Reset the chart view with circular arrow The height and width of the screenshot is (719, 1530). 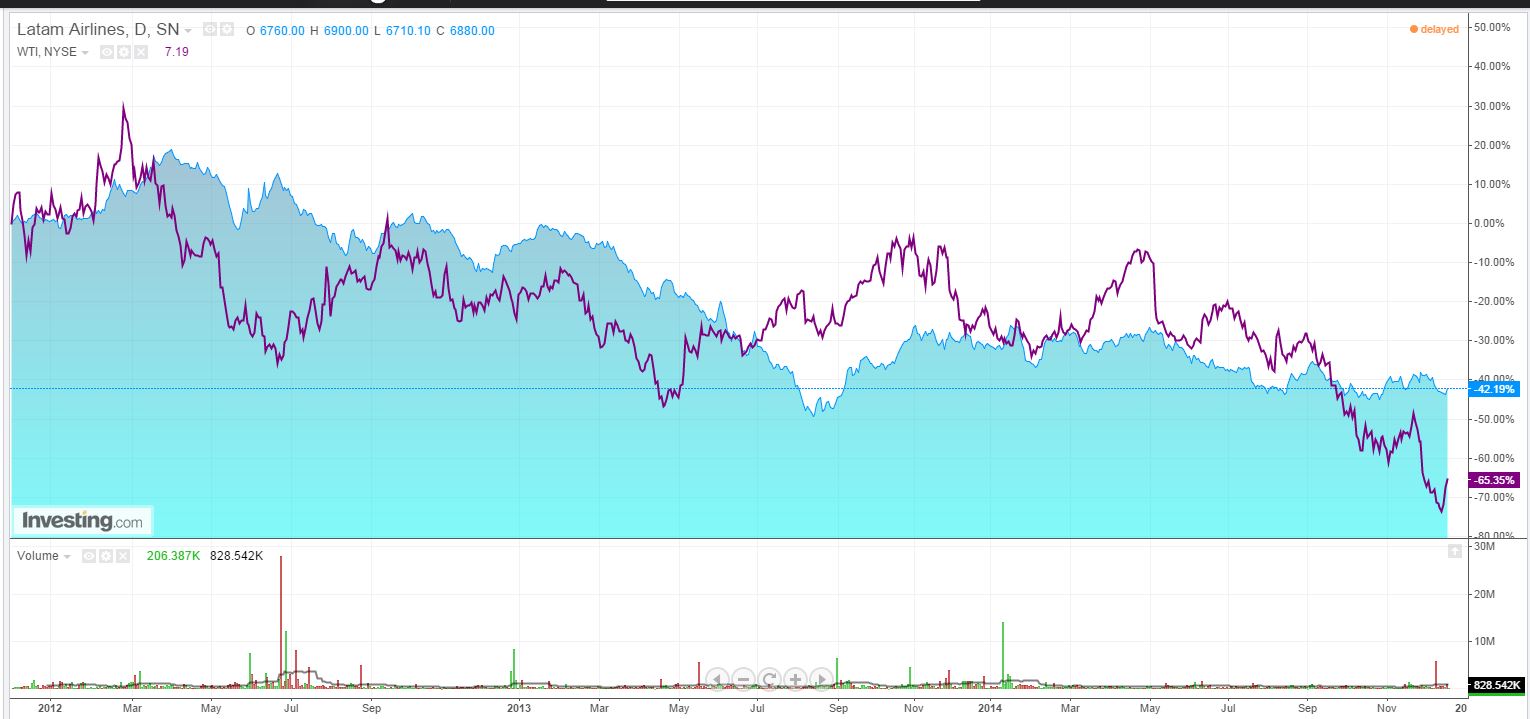[769, 679]
